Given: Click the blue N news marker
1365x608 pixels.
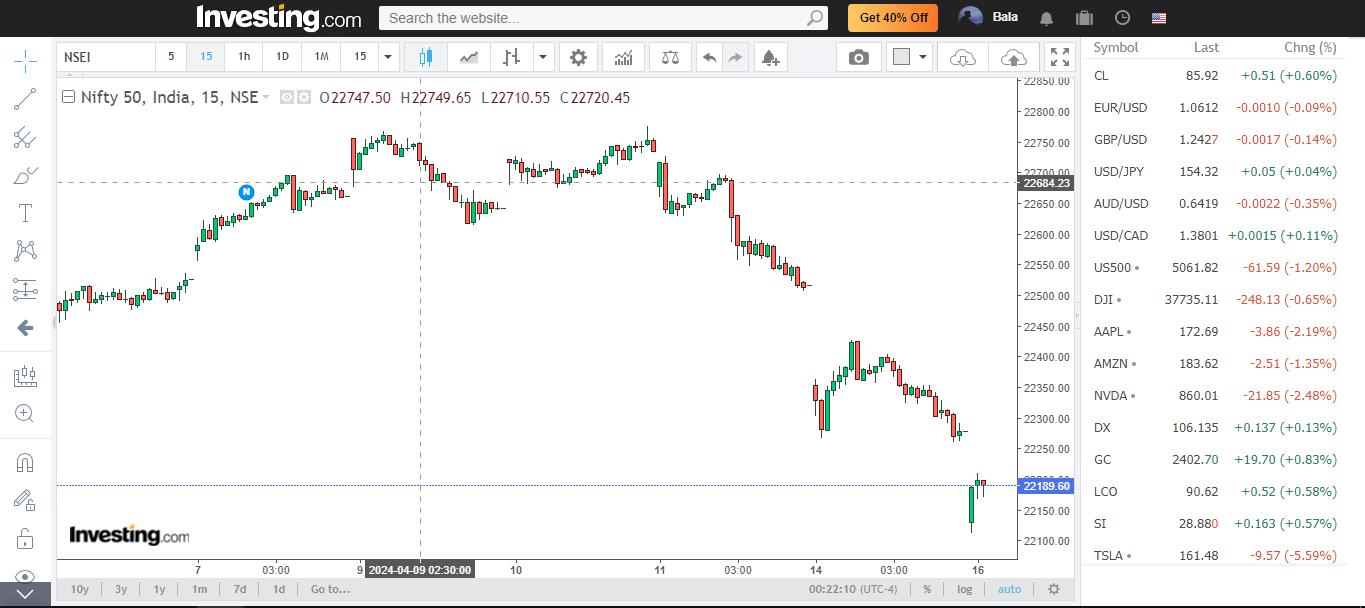Looking at the screenshot, I should click(246, 191).
